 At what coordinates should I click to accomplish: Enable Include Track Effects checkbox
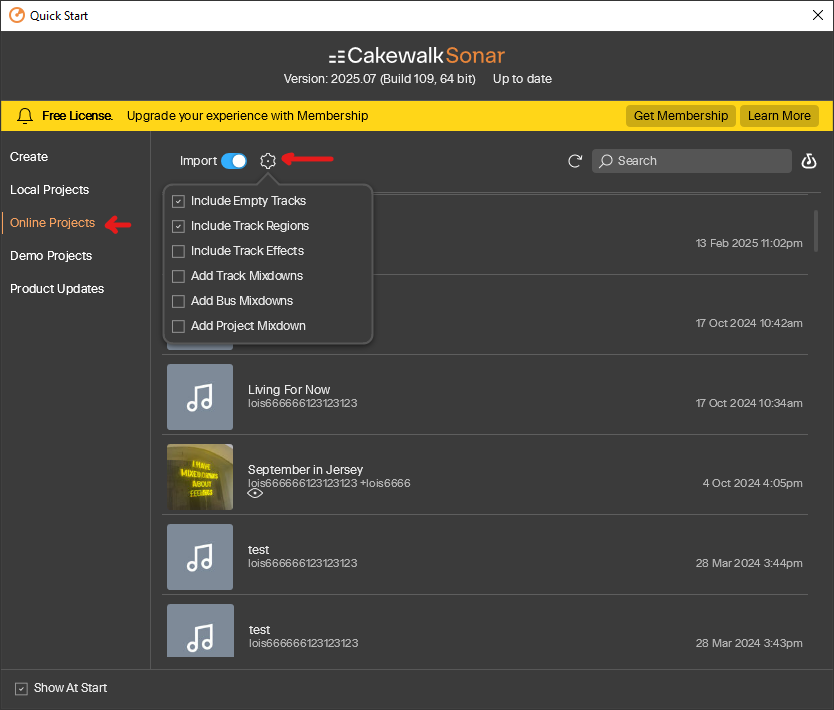pyautogui.click(x=179, y=251)
